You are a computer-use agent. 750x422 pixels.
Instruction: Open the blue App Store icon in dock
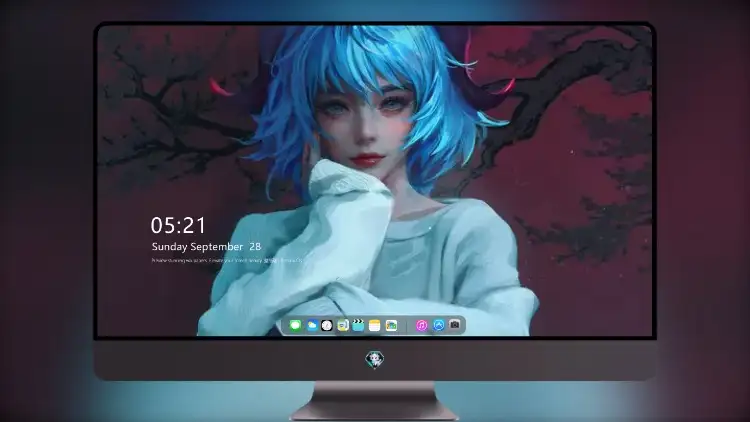439,325
